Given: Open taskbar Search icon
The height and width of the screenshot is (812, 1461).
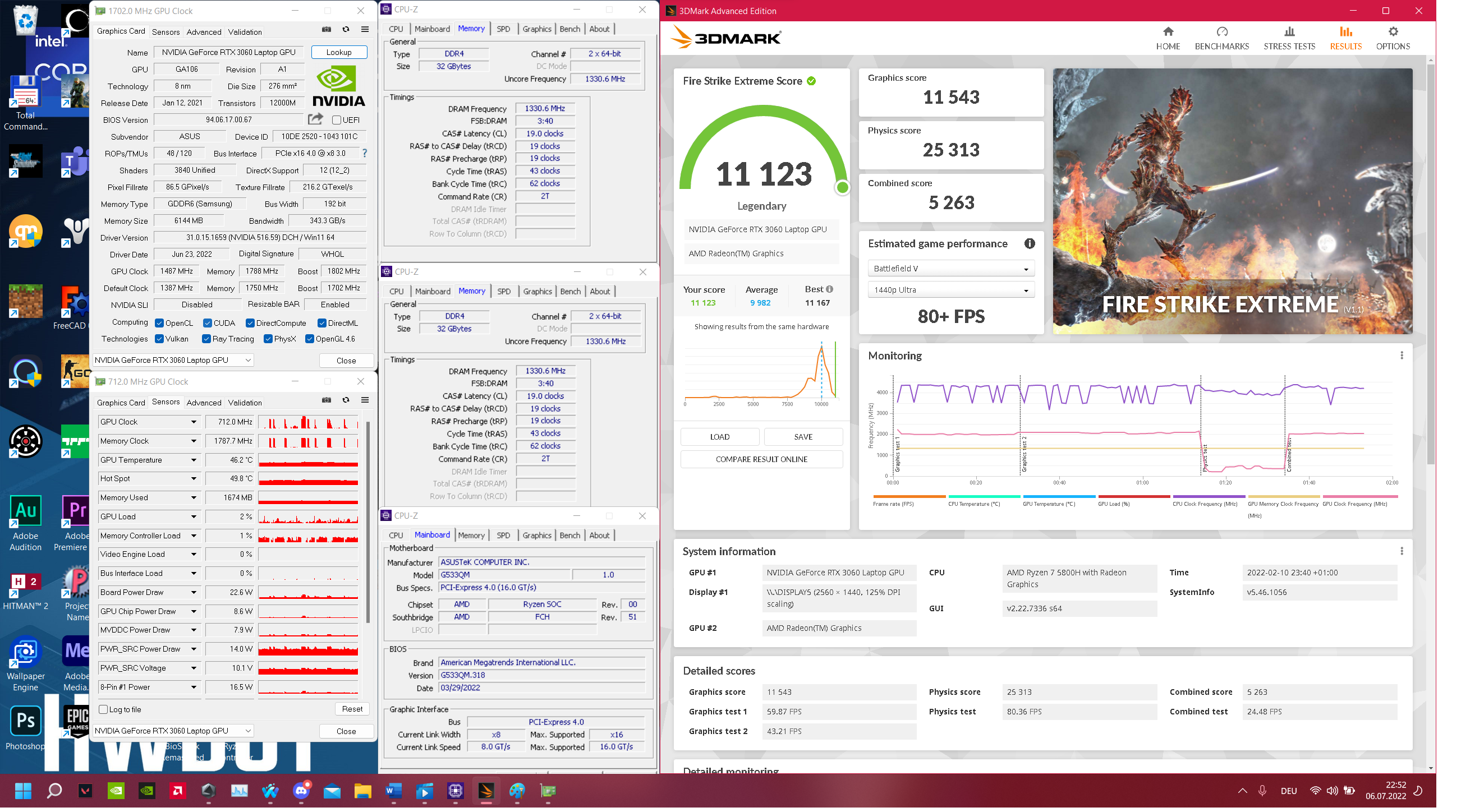Looking at the screenshot, I should [x=54, y=791].
